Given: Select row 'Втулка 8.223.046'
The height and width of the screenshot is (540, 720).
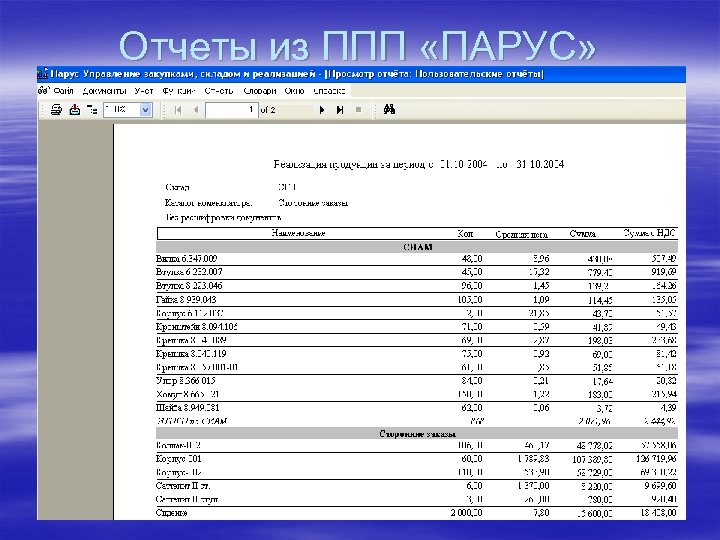Looking at the screenshot, I should tap(416, 286).
